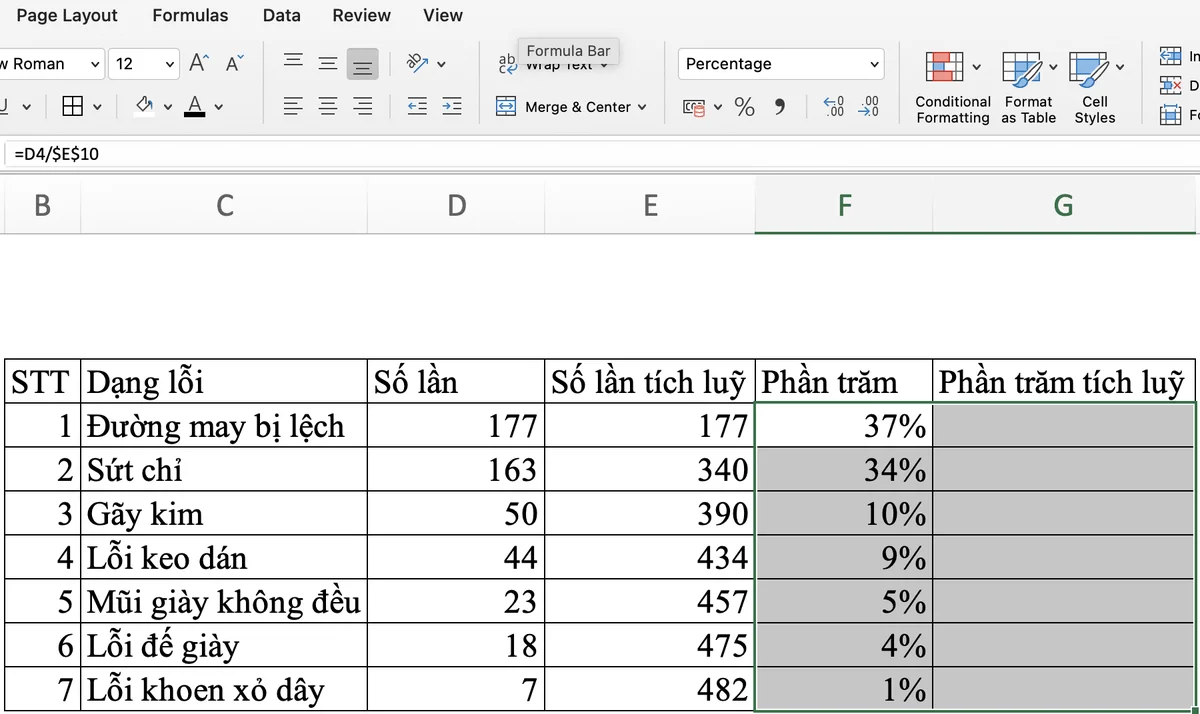Image resolution: width=1200 pixels, height=714 pixels.
Task: Click the black Font Color A icon
Action: pos(194,106)
